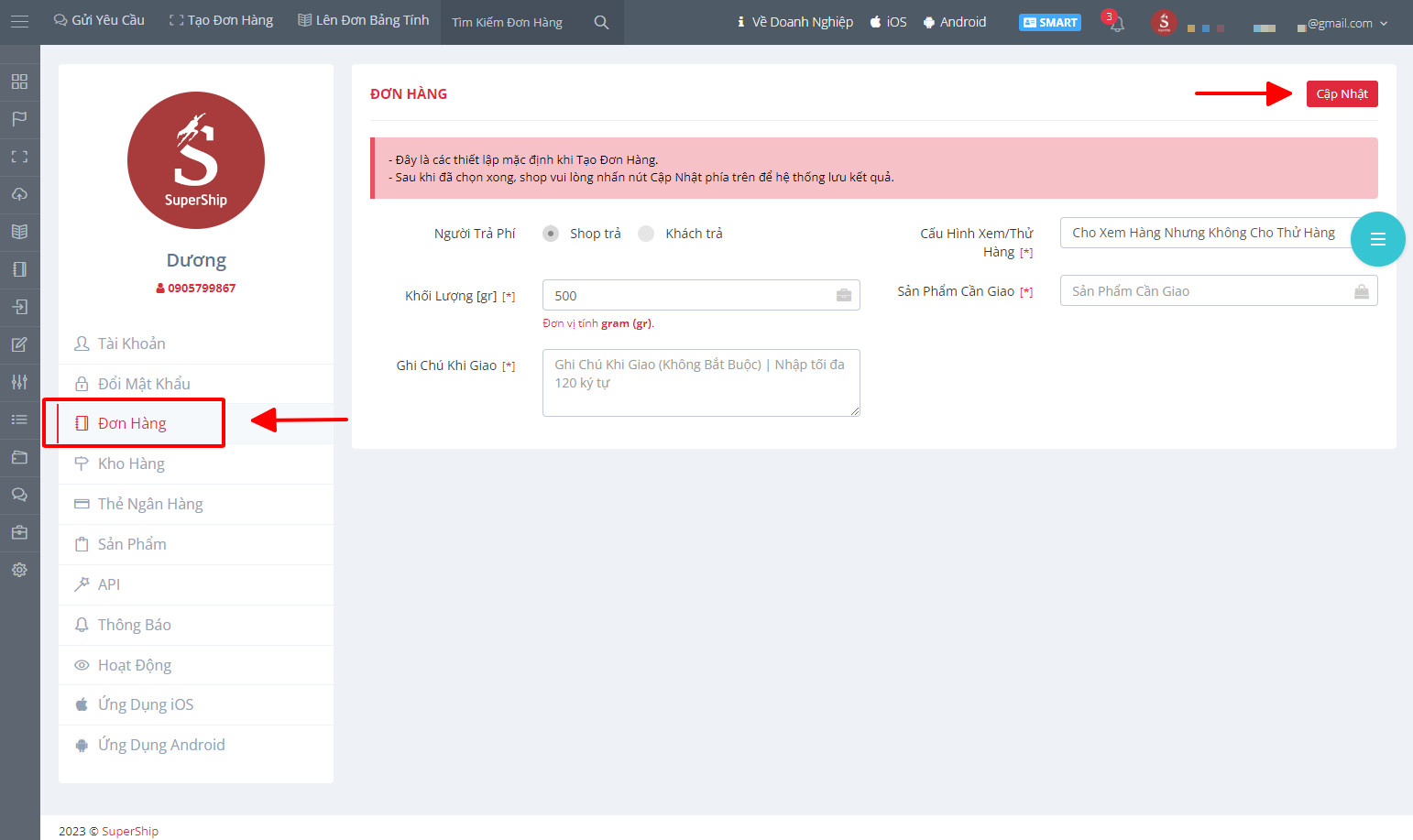
Task: Open the Thẻ Ngân Hàng section
Action: point(196,504)
